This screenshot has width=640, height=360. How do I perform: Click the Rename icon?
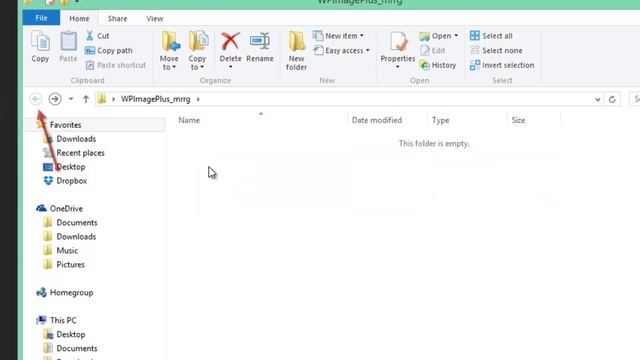tap(260, 42)
